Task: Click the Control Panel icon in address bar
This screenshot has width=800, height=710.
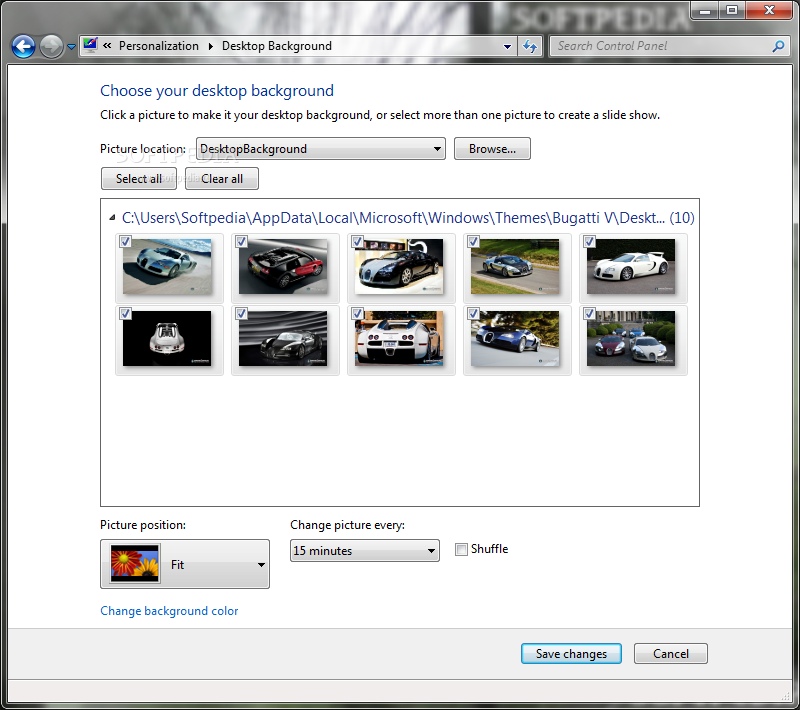Action: click(x=90, y=45)
